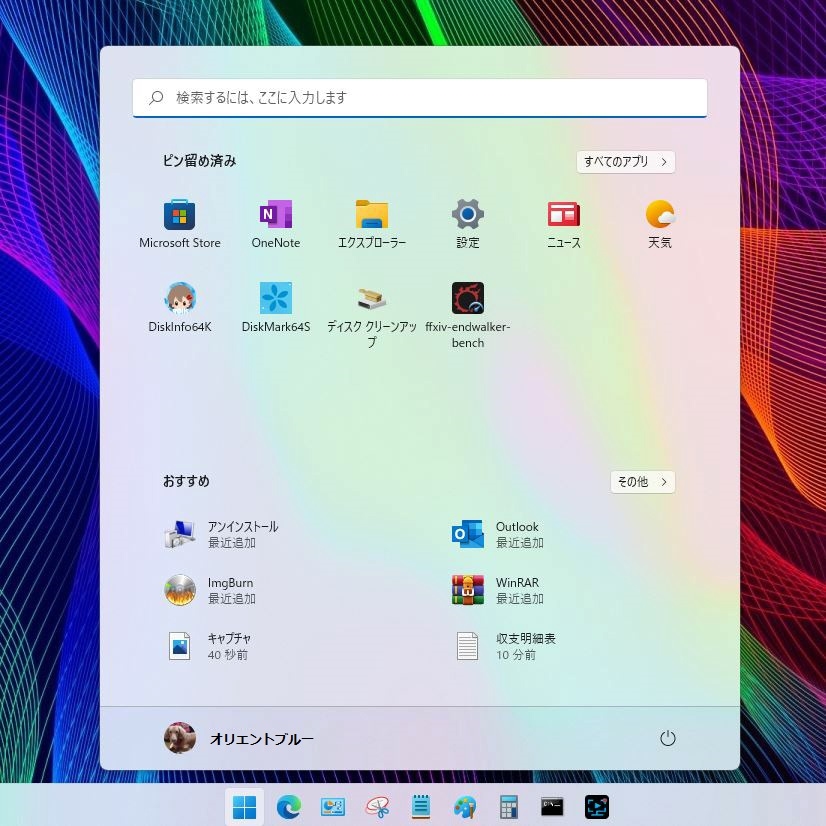This screenshot has height=826, width=826.
Task: Open Microsoft Edge from taskbar
Action: (x=289, y=807)
